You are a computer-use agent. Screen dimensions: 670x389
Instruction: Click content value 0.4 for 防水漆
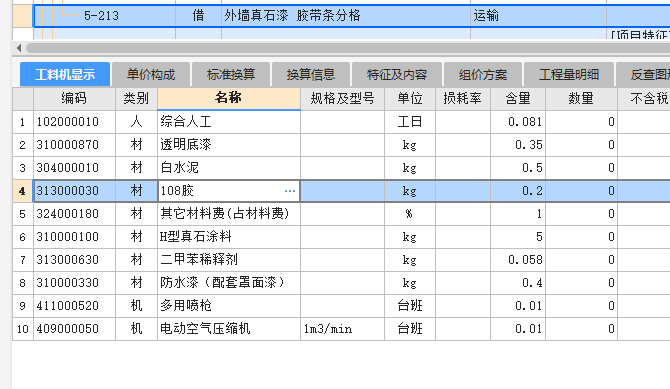518,283
